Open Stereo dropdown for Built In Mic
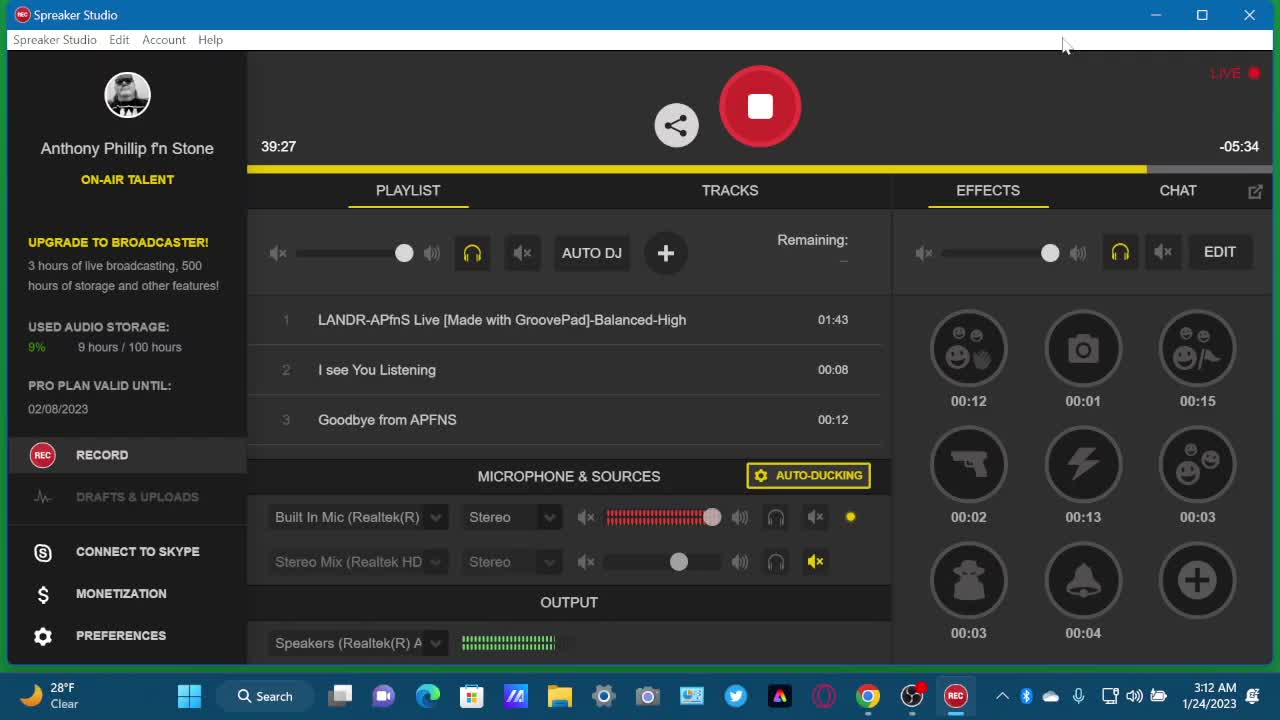 point(511,517)
